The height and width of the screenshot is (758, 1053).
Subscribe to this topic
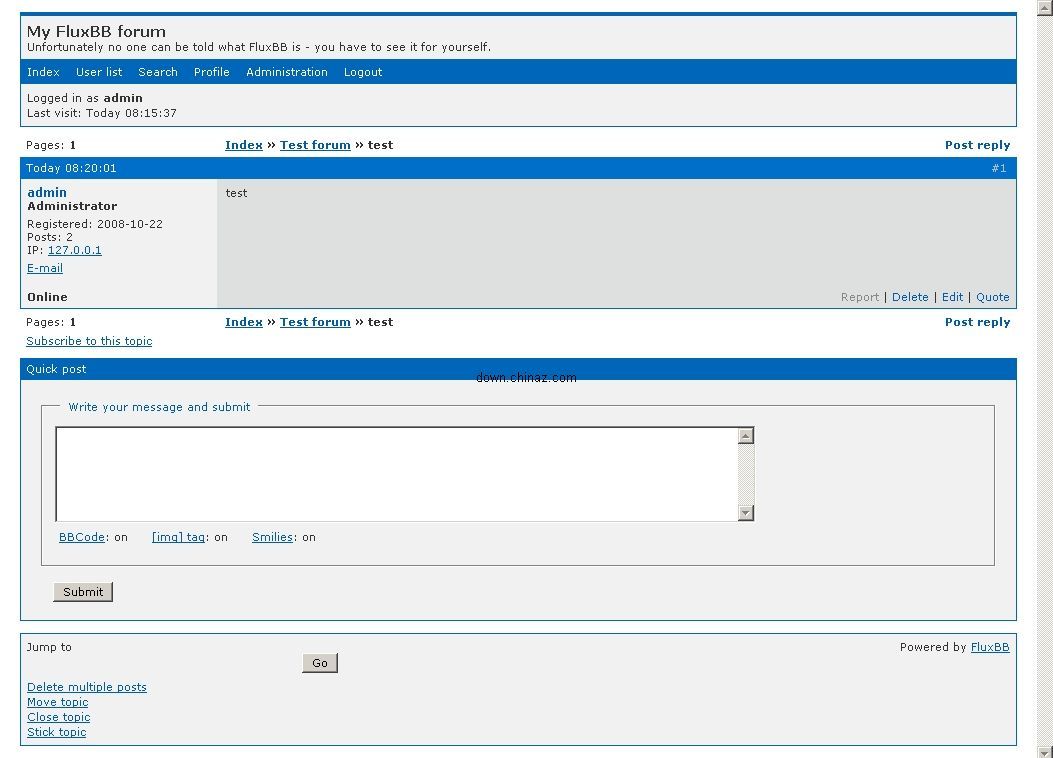coord(89,341)
